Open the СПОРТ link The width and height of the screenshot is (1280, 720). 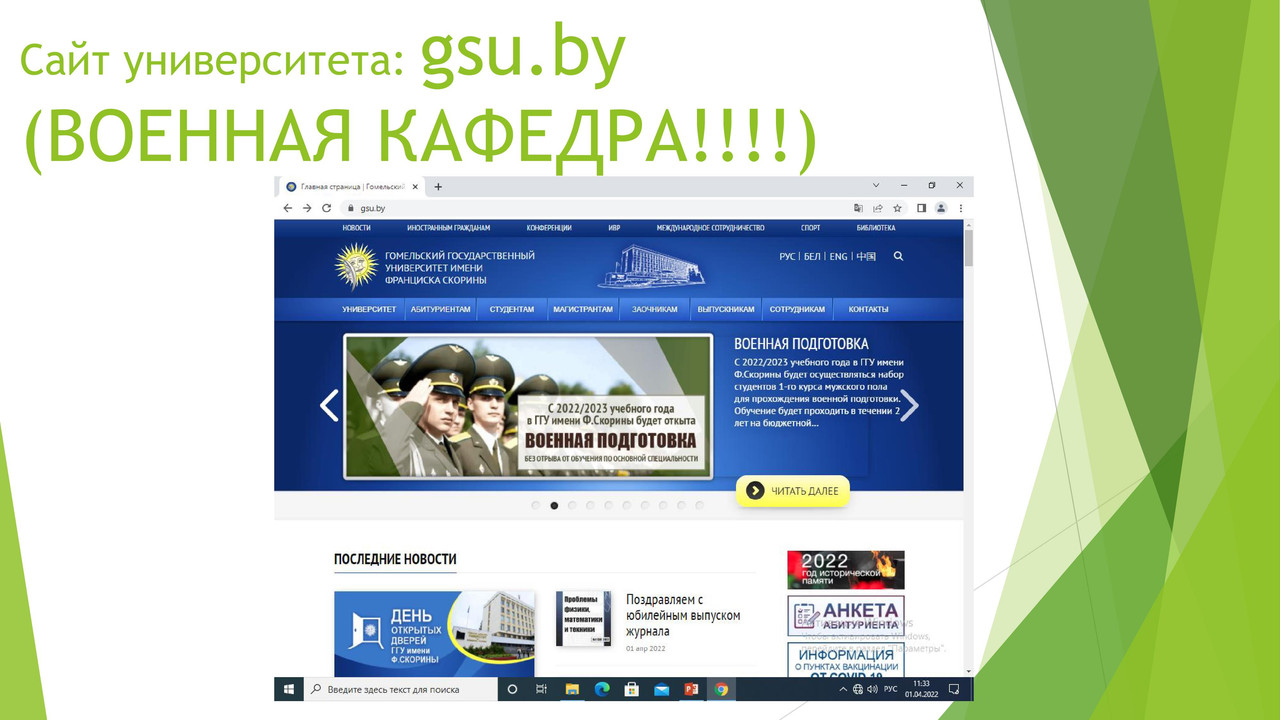(x=810, y=228)
